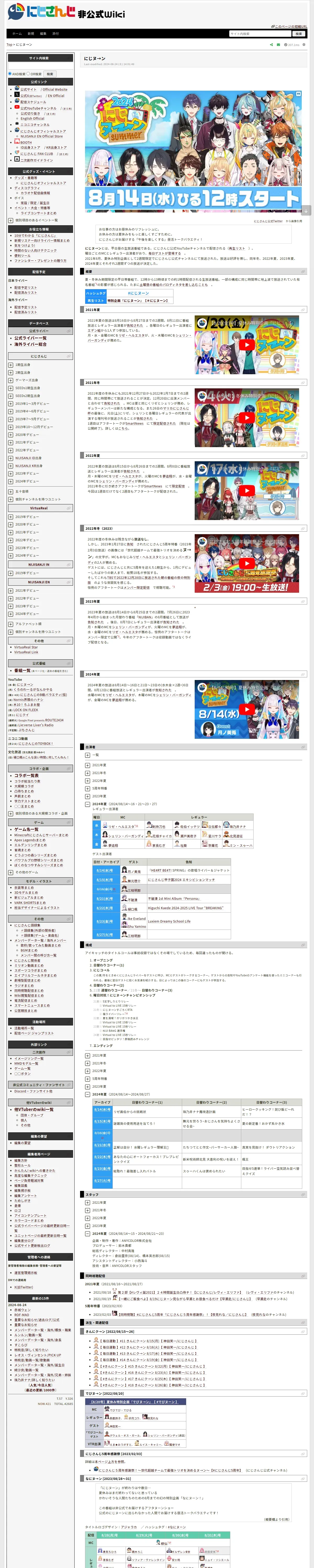The width and height of the screenshot is (314, 1568).
Task: Click chain icon beside スタッフ heading
Action: [x=302, y=1195]
